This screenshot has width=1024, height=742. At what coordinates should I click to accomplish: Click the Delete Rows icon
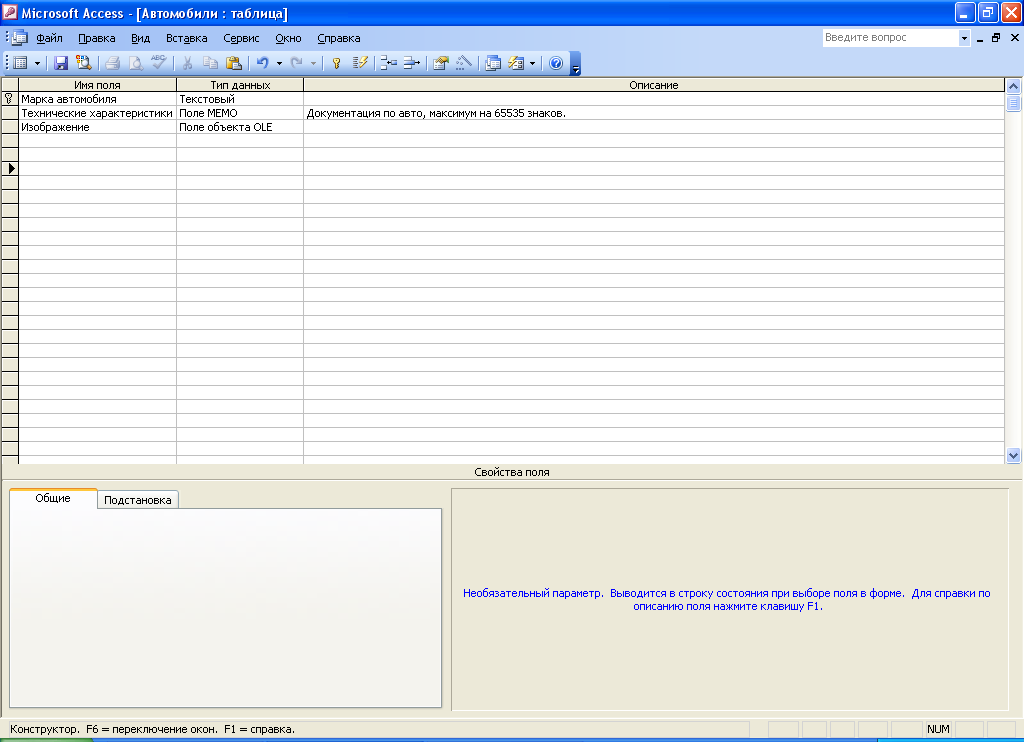411,63
